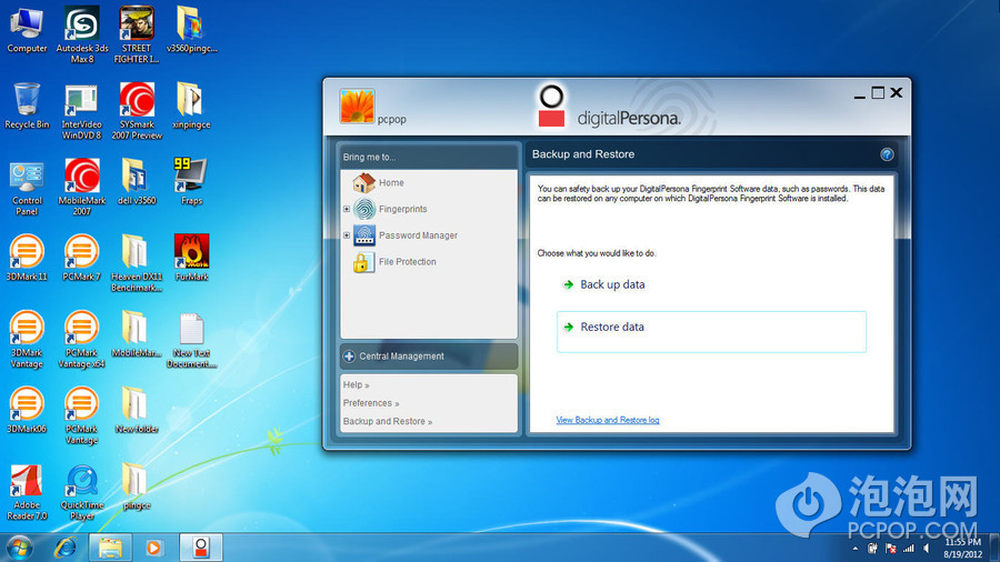This screenshot has height=562, width=1000.
Task: Select the Heaven DX11 Benchmark folder
Action: 136,263
